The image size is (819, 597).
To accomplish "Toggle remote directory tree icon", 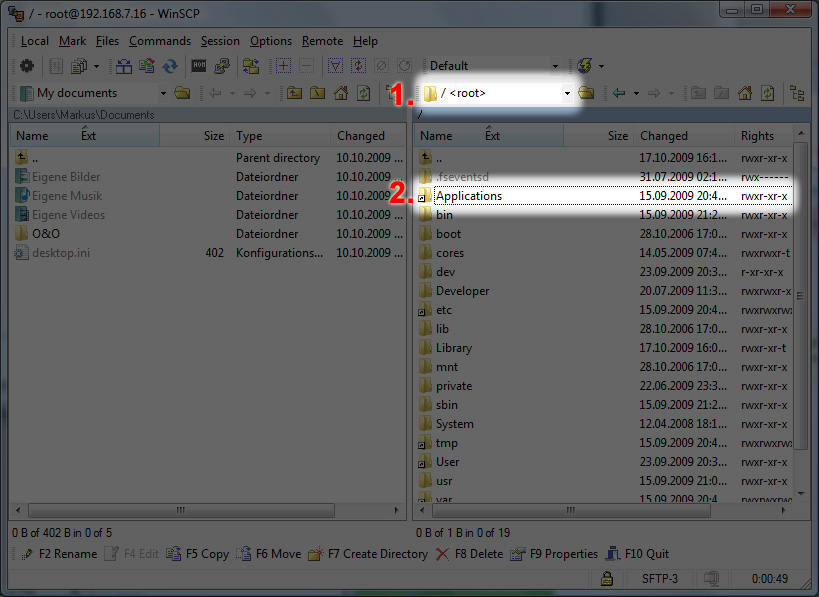I will (x=798, y=93).
